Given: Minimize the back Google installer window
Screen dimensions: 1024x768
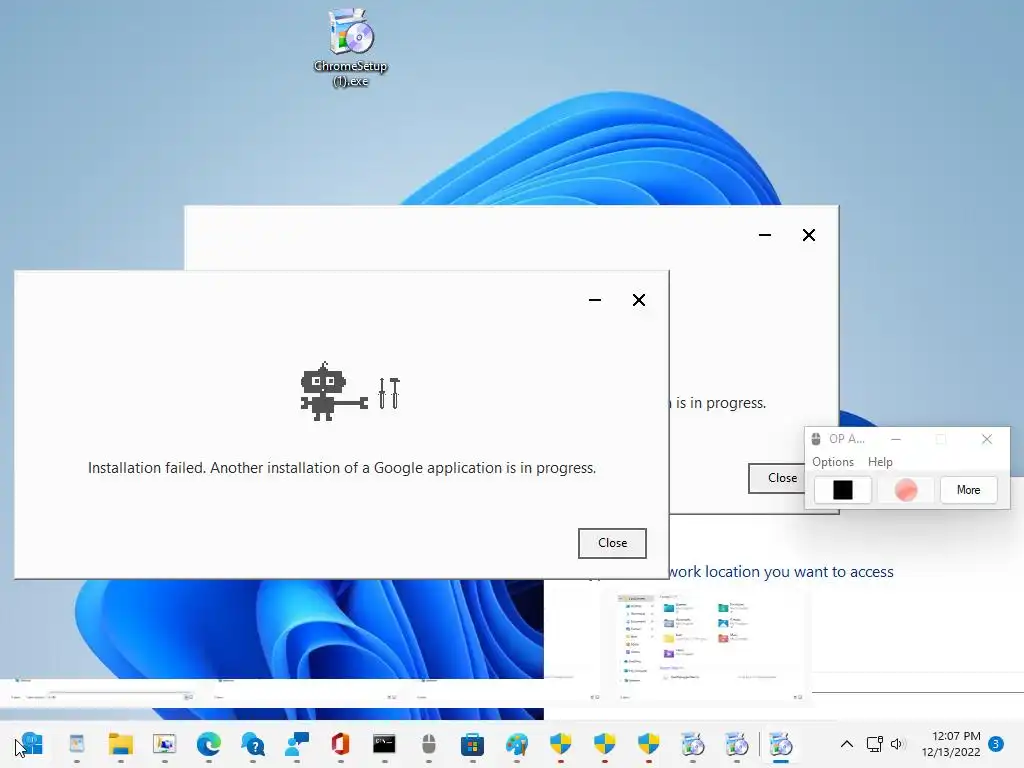Looking at the screenshot, I should click(x=765, y=235).
